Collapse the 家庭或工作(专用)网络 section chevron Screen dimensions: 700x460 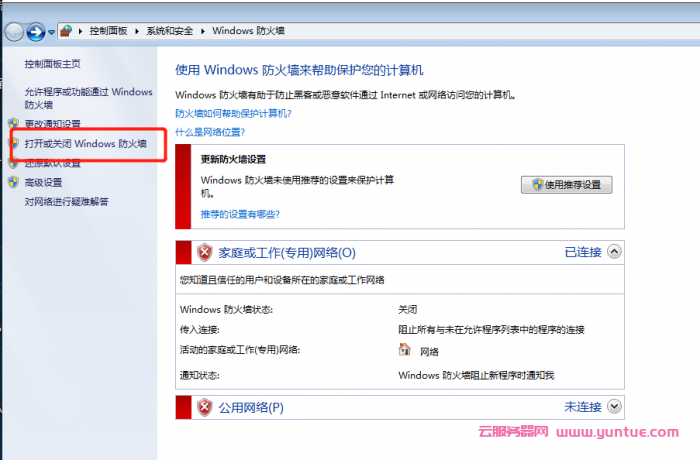tap(614, 252)
